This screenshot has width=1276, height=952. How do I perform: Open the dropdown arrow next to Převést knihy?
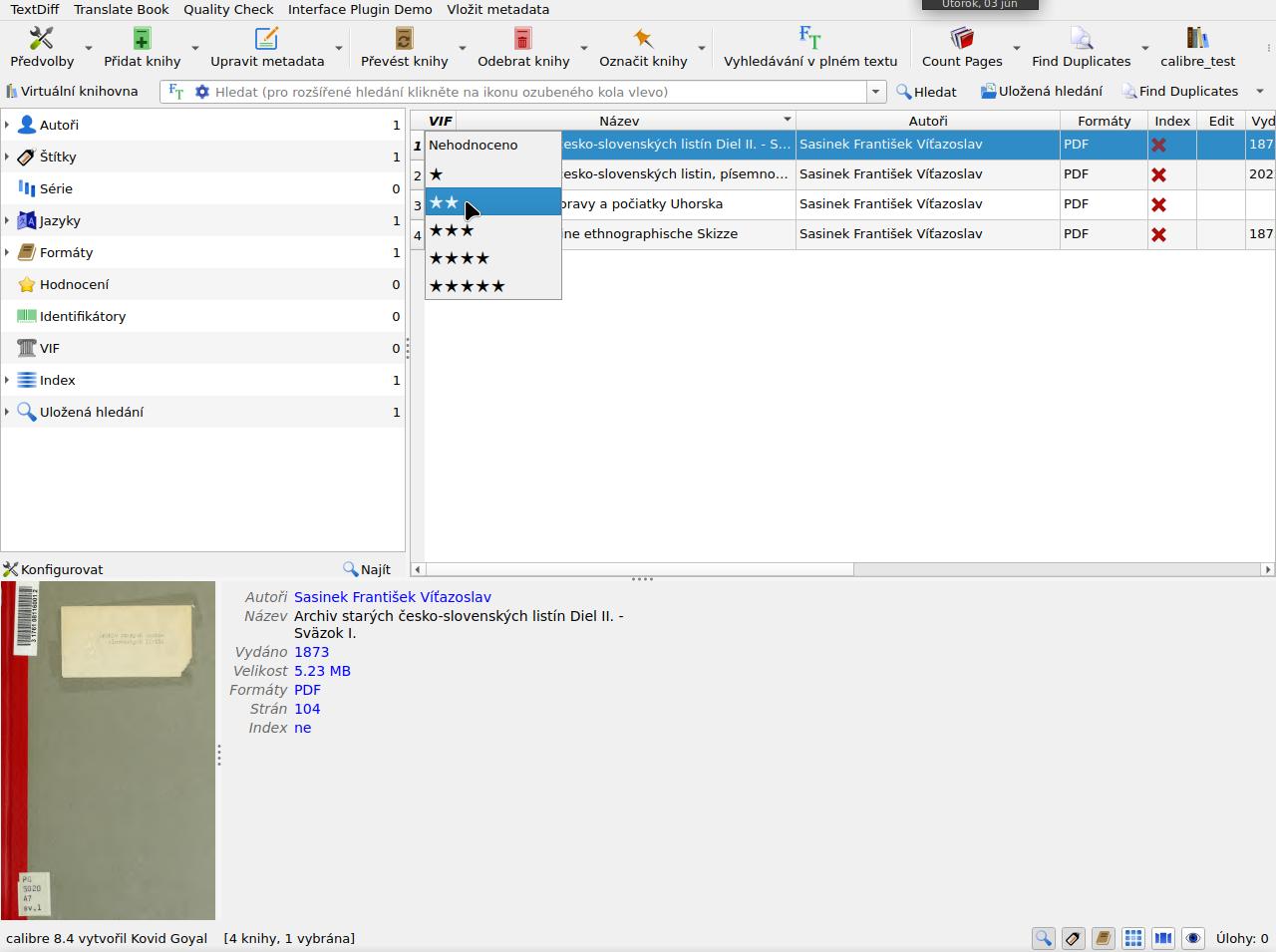pyautogui.click(x=462, y=48)
